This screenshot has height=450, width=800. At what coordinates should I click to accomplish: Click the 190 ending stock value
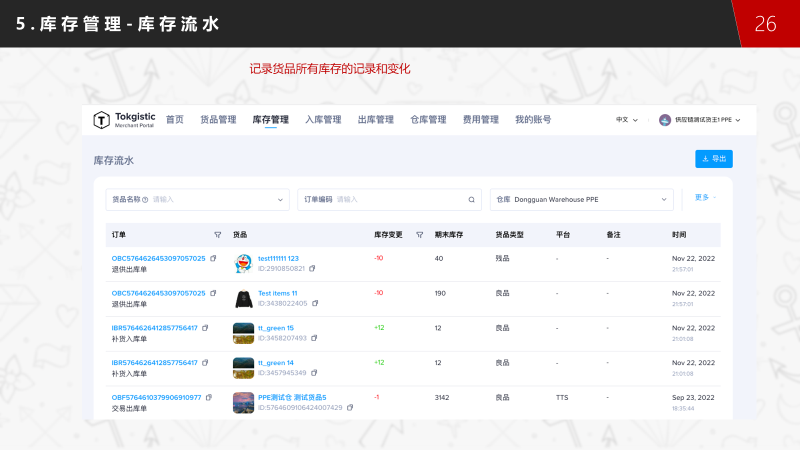pyautogui.click(x=440, y=293)
